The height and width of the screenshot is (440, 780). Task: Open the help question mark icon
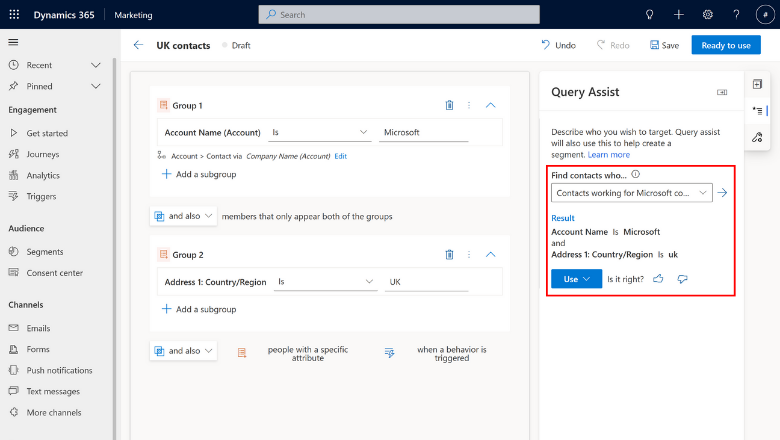(x=736, y=15)
